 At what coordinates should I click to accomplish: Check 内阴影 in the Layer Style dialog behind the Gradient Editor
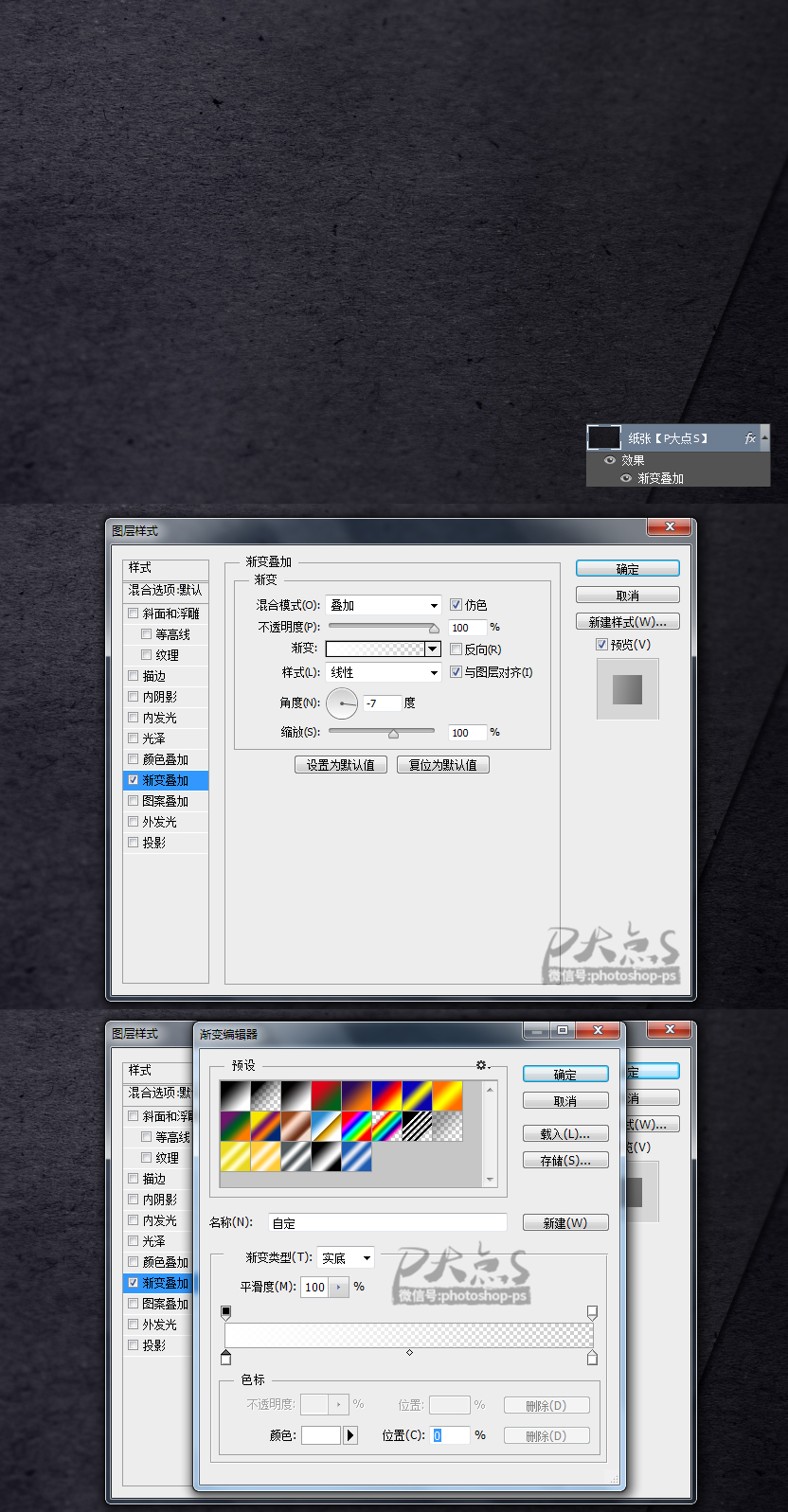point(134,1200)
